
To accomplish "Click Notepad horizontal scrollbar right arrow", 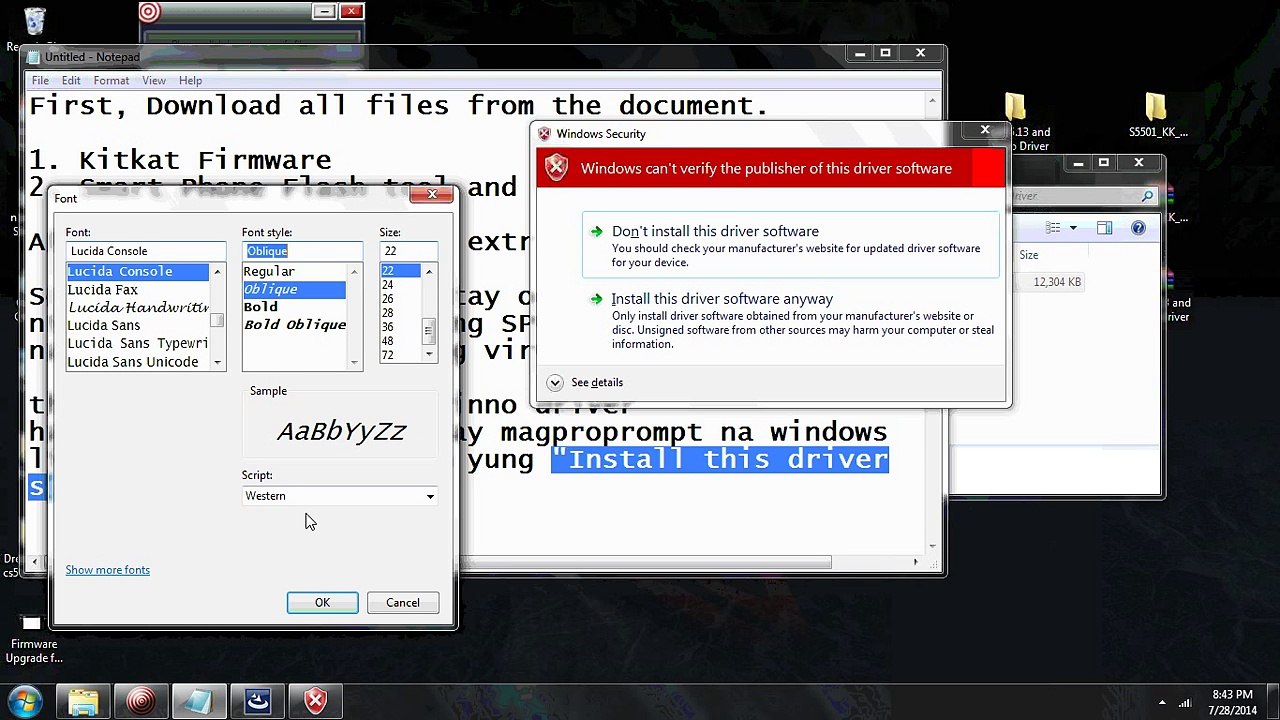I will tap(916, 562).
